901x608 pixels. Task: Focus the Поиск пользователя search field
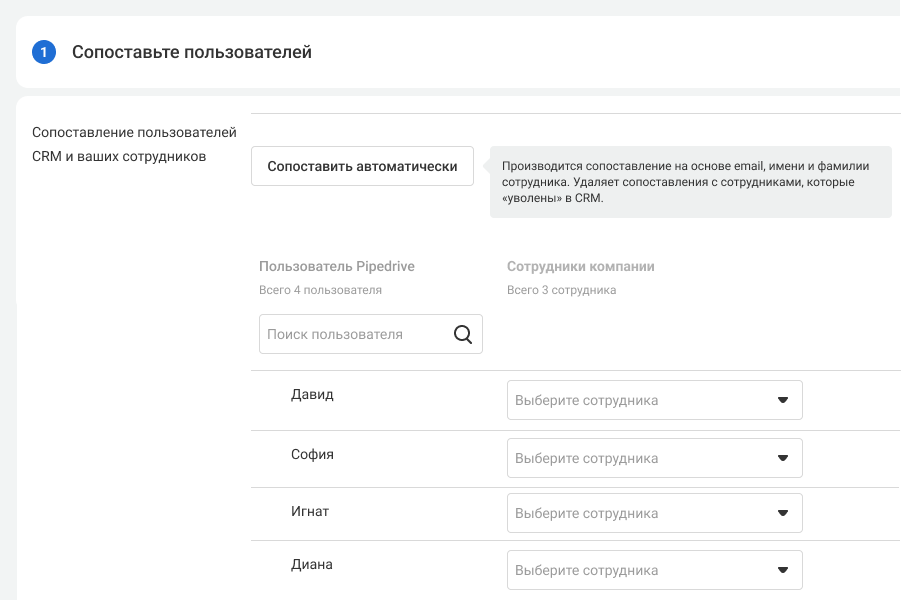tap(350, 335)
